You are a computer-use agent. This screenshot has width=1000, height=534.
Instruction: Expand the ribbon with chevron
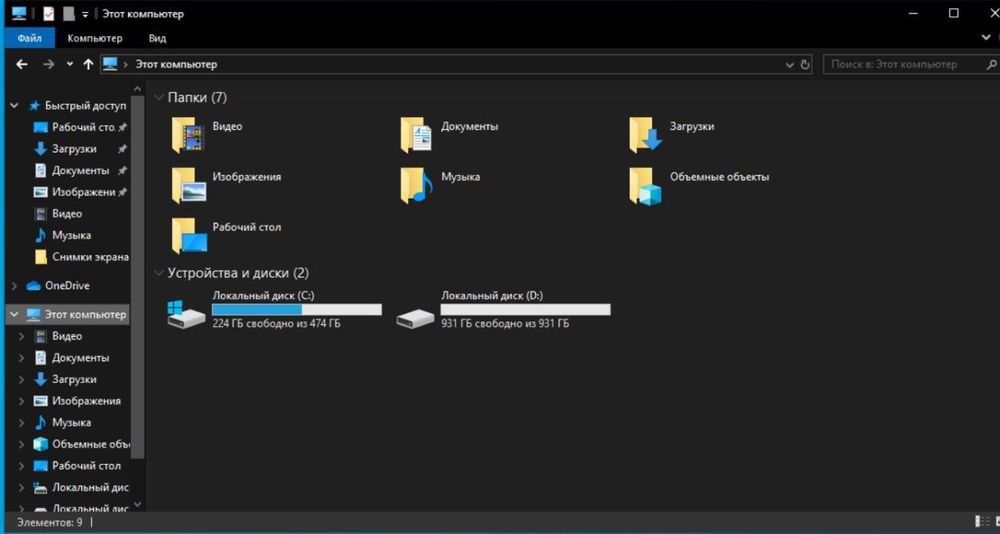point(986,38)
